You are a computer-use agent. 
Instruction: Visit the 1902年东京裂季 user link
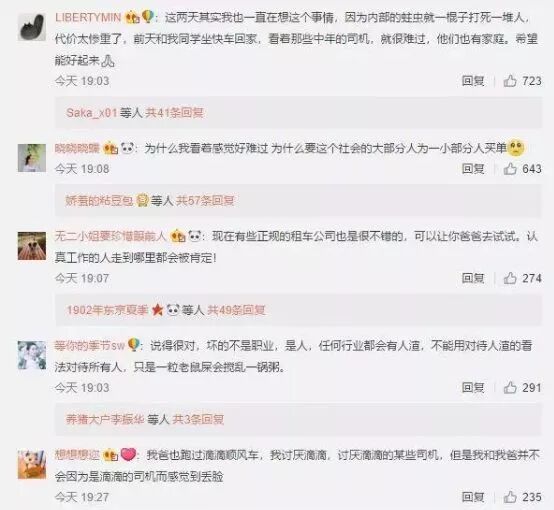[x=107, y=310]
